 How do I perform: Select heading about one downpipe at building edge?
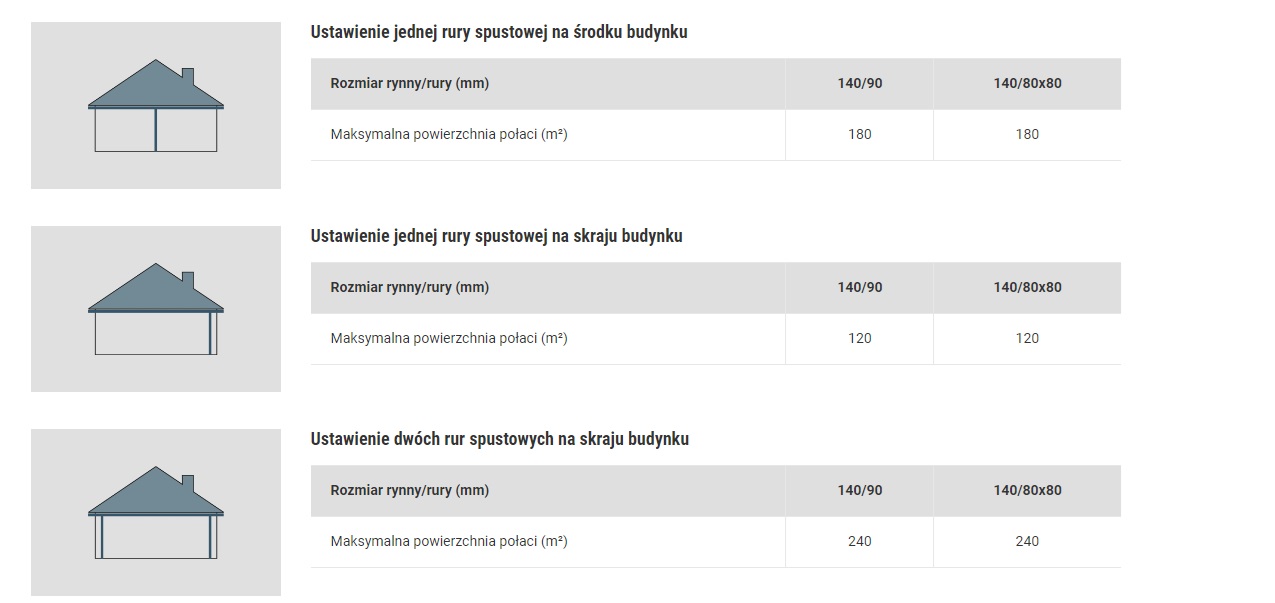(x=496, y=236)
